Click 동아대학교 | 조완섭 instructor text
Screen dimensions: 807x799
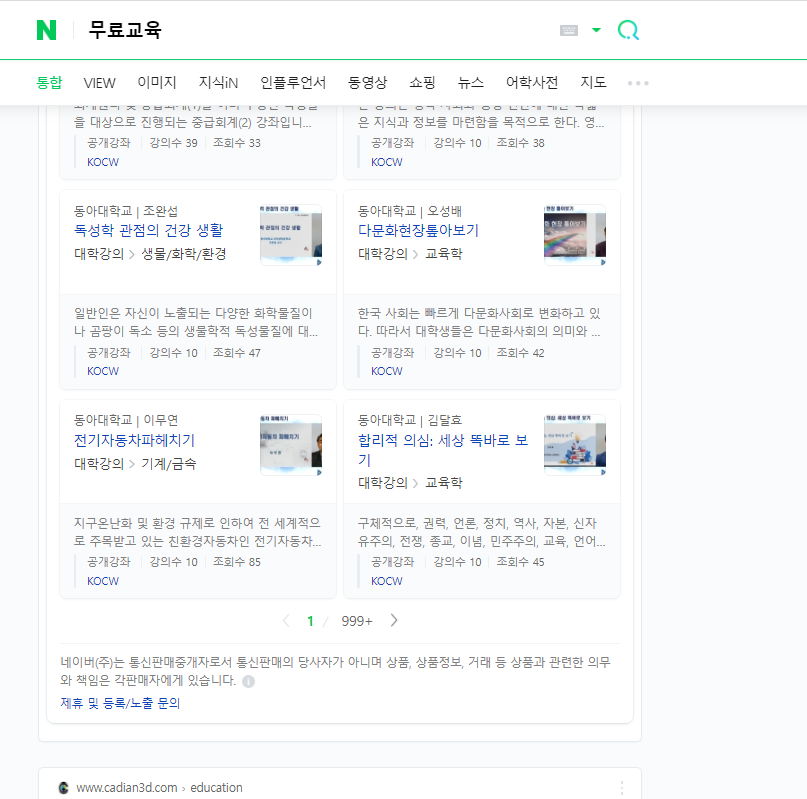click(126, 211)
